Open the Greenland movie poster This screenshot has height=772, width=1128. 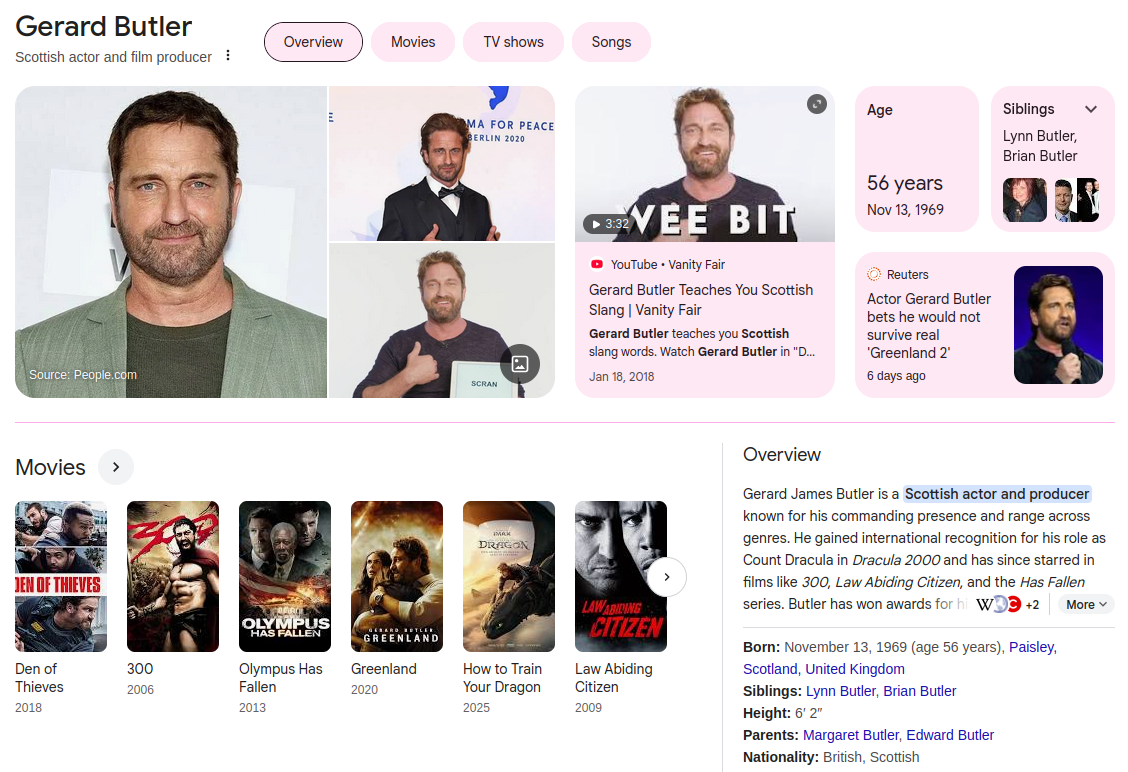tap(397, 576)
